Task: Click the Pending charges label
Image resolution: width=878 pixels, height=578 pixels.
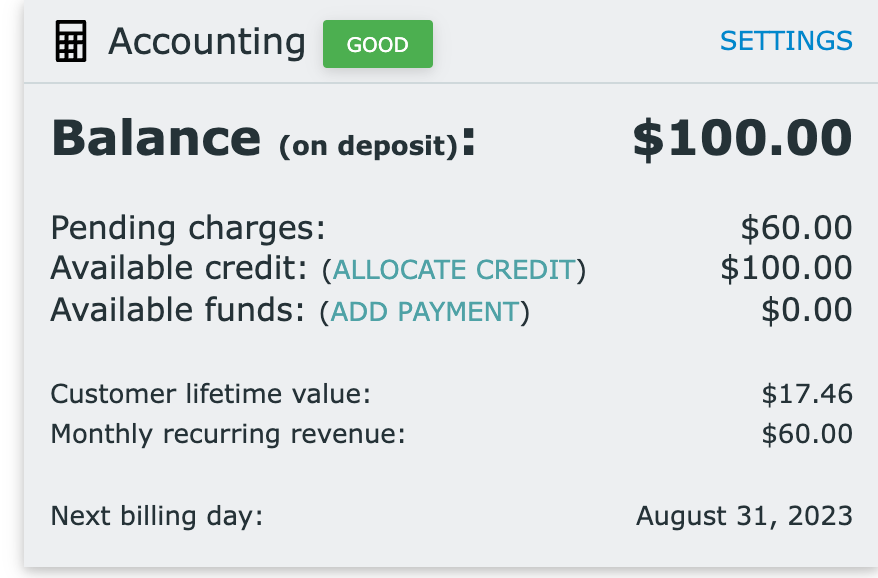Action: pyautogui.click(x=188, y=228)
